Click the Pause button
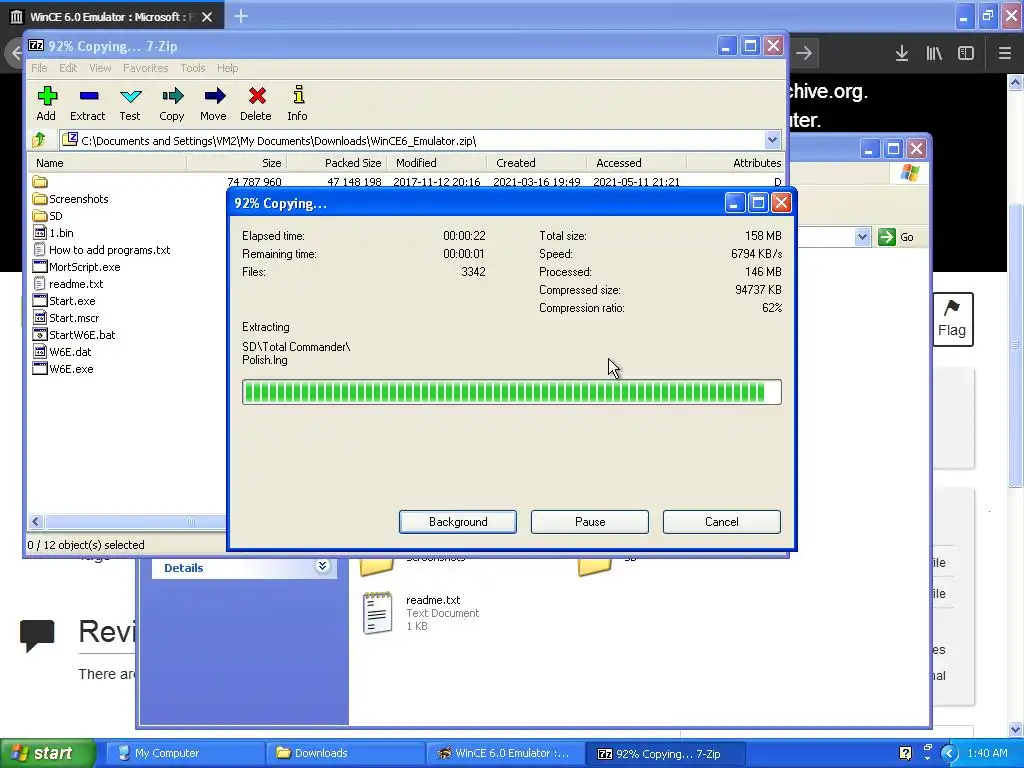Screen dimensions: 1024x768 590,522
